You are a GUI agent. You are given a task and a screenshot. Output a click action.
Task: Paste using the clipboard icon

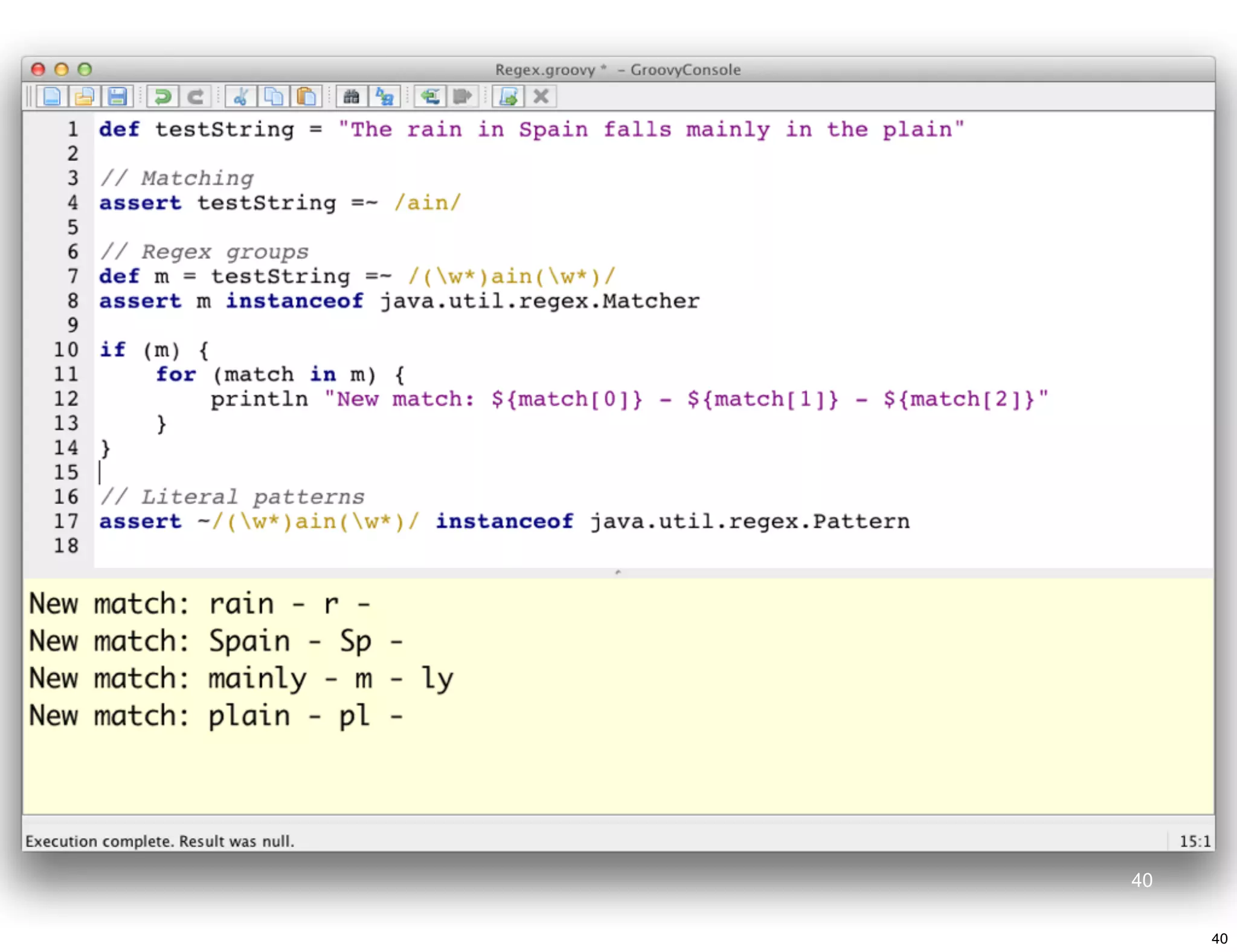[306, 97]
